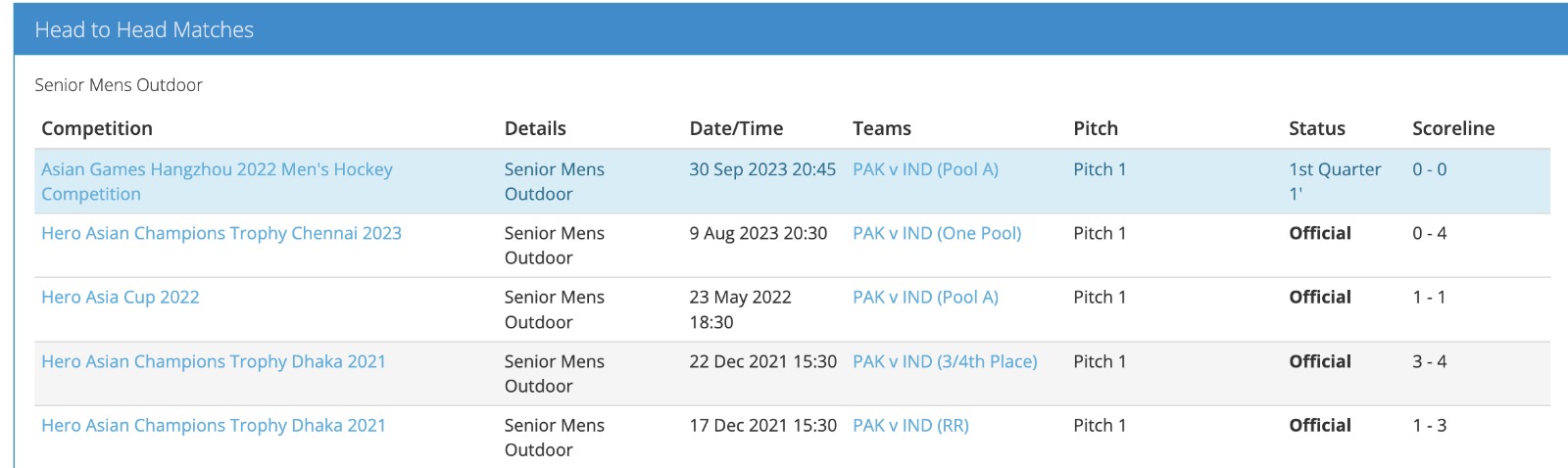Click the 30 Sep 2023 20:45 date link

coord(762,170)
